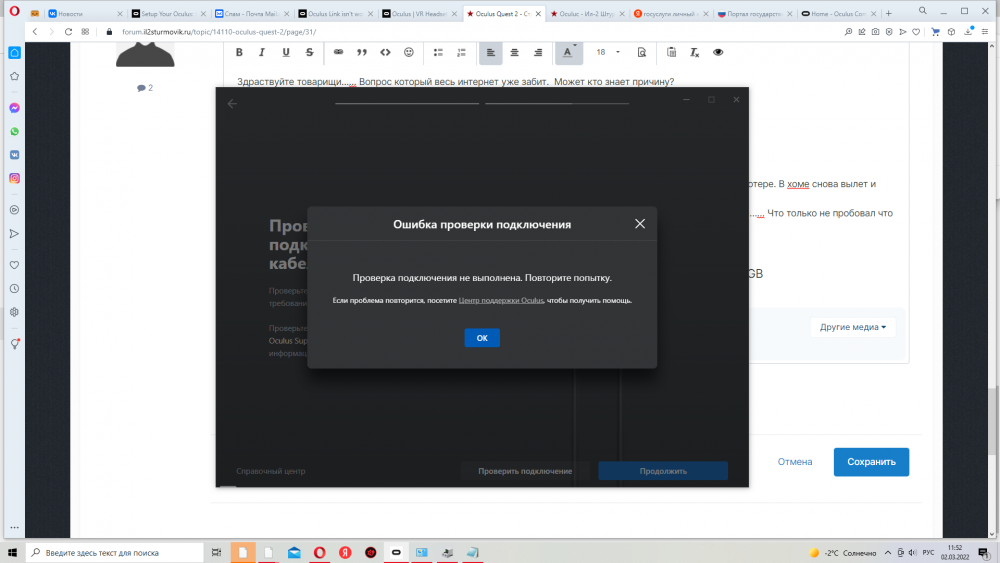Image resolution: width=1000 pixels, height=563 pixels.
Task: Click Продолжить in Oculus window
Action: click(x=663, y=471)
